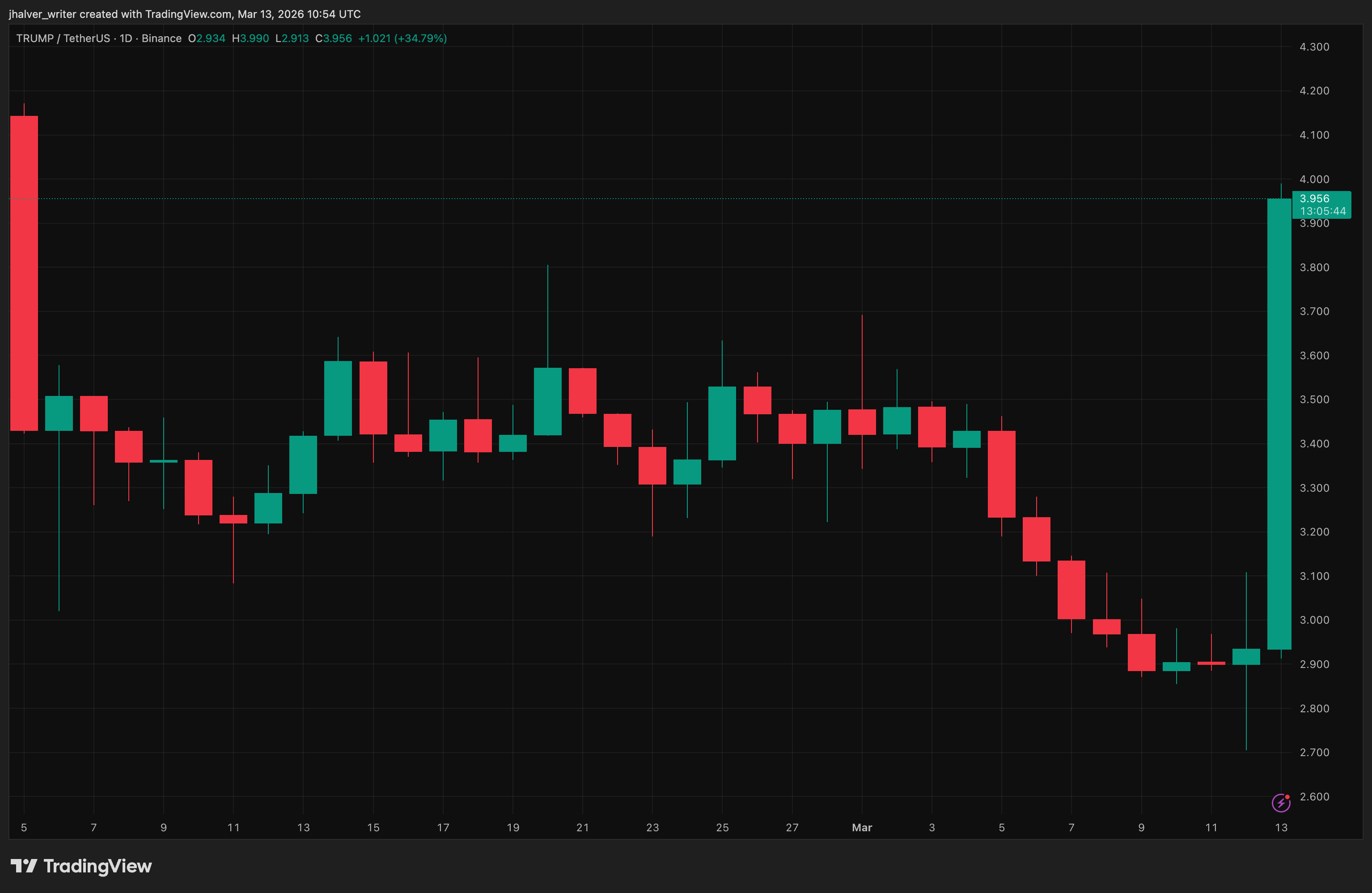This screenshot has height=893, width=1372.
Task: Click the 4.000 price scale label
Action: coord(1314,179)
